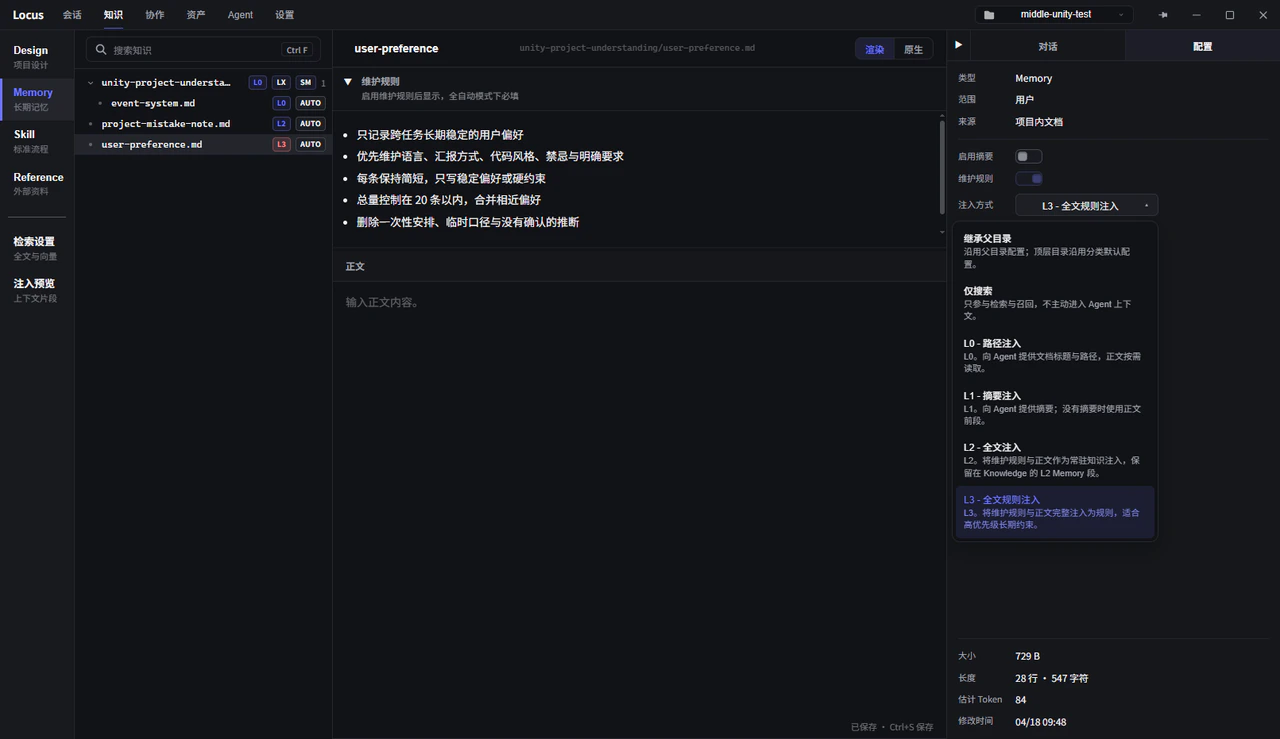Viewport: 1280px width, 739px height.
Task: Switch editor to 原生 view mode
Action: (x=913, y=49)
